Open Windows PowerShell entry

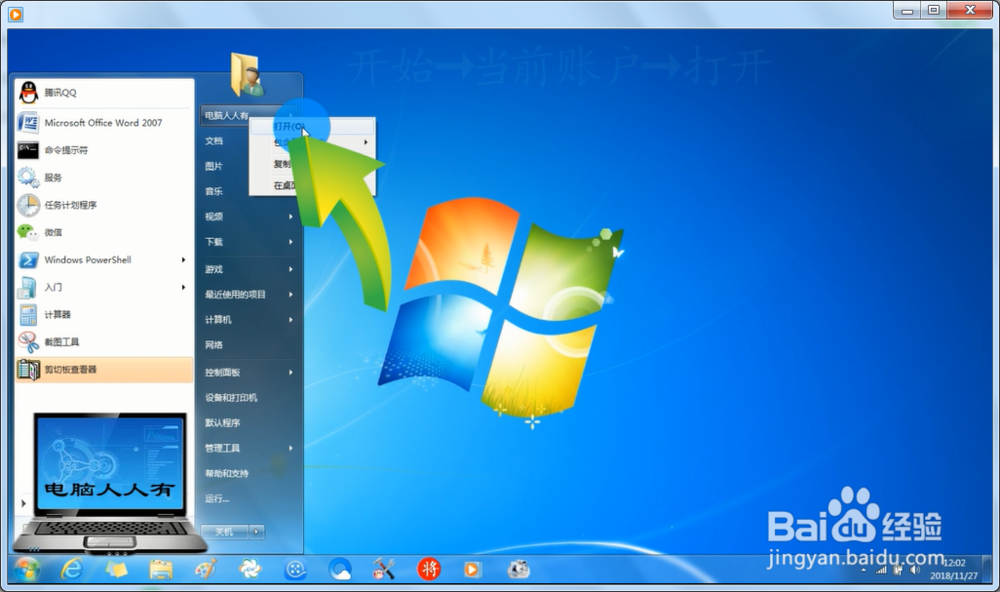(104, 260)
